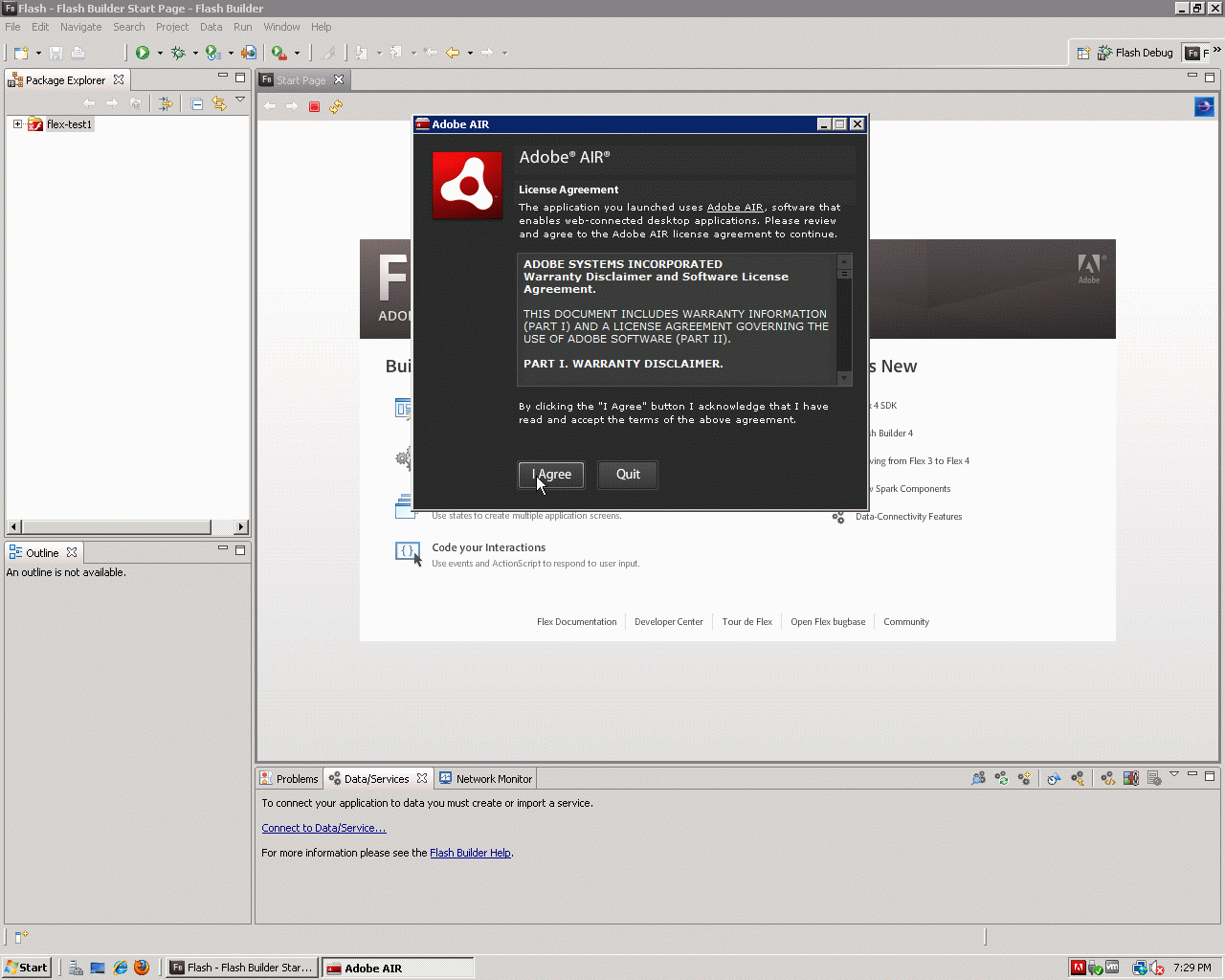Click gears-with-plus connect service icon
This screenshot has height=980, width=1225.
pyautogui.click(x=1024, y=778)
